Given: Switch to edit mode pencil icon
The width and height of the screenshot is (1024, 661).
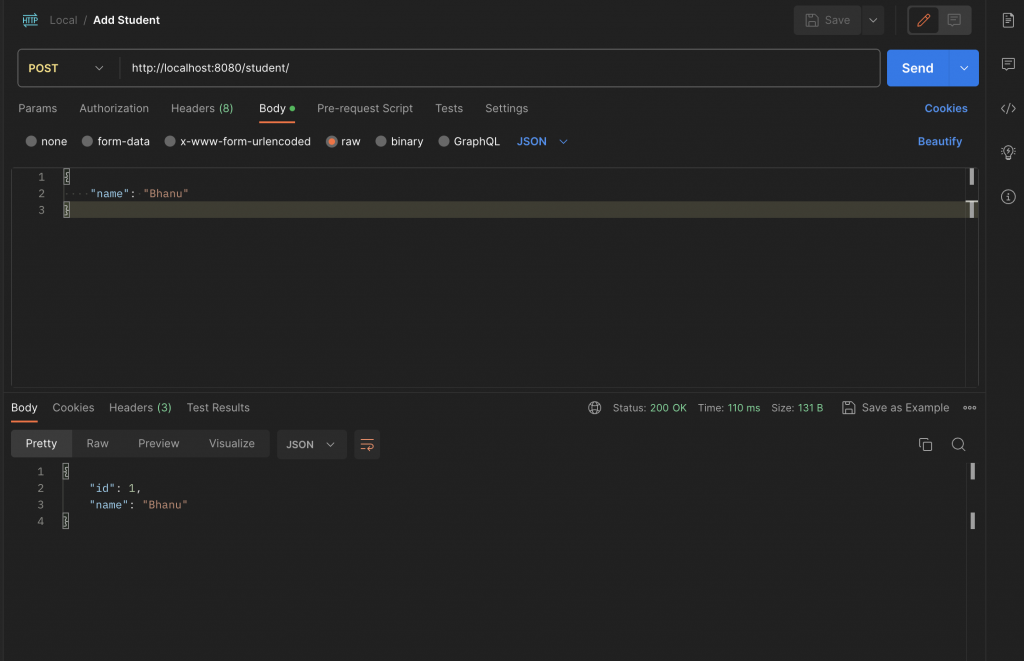Looking at the screenshot, I should pos(923,20).
